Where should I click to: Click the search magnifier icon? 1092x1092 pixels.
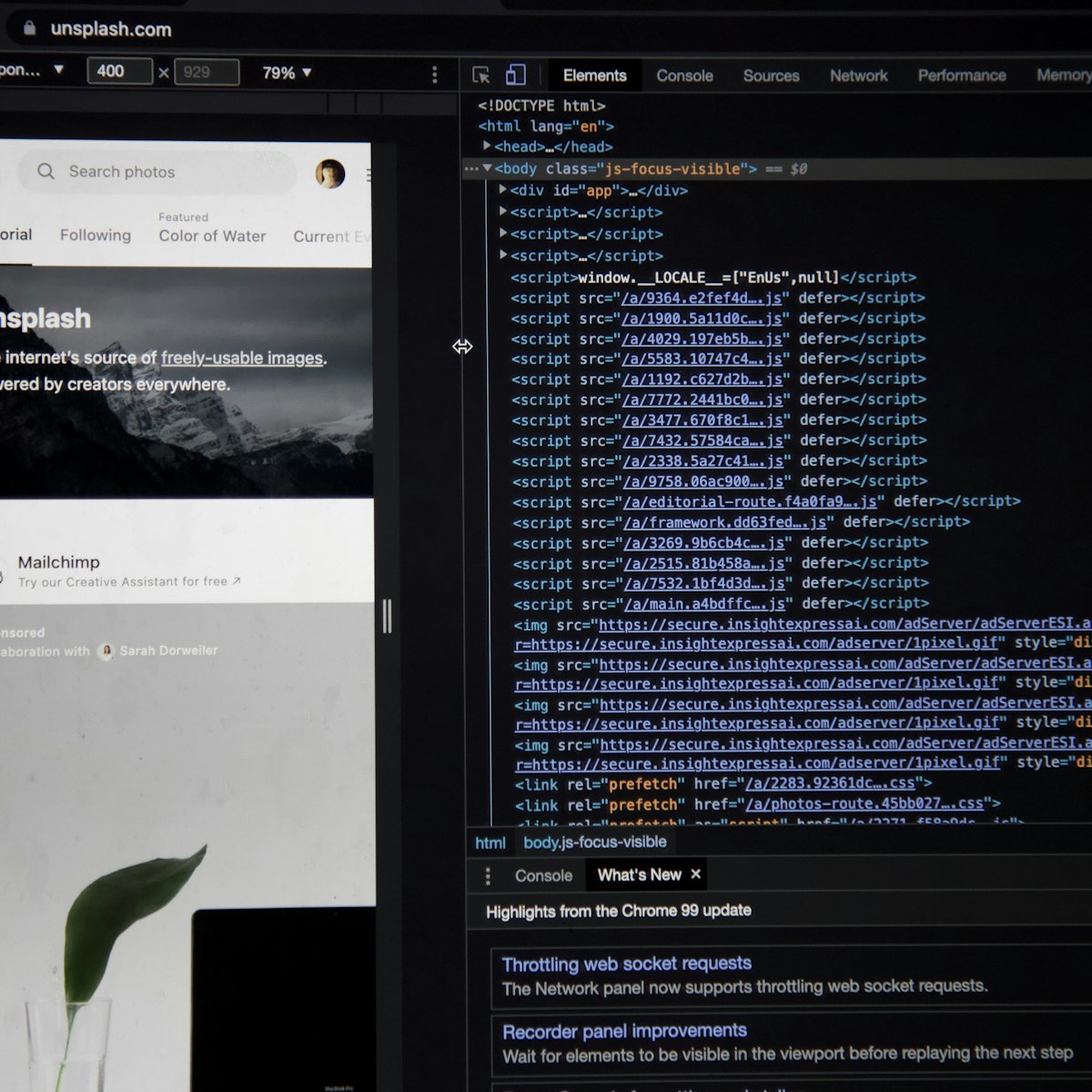(x=45, y=171)
